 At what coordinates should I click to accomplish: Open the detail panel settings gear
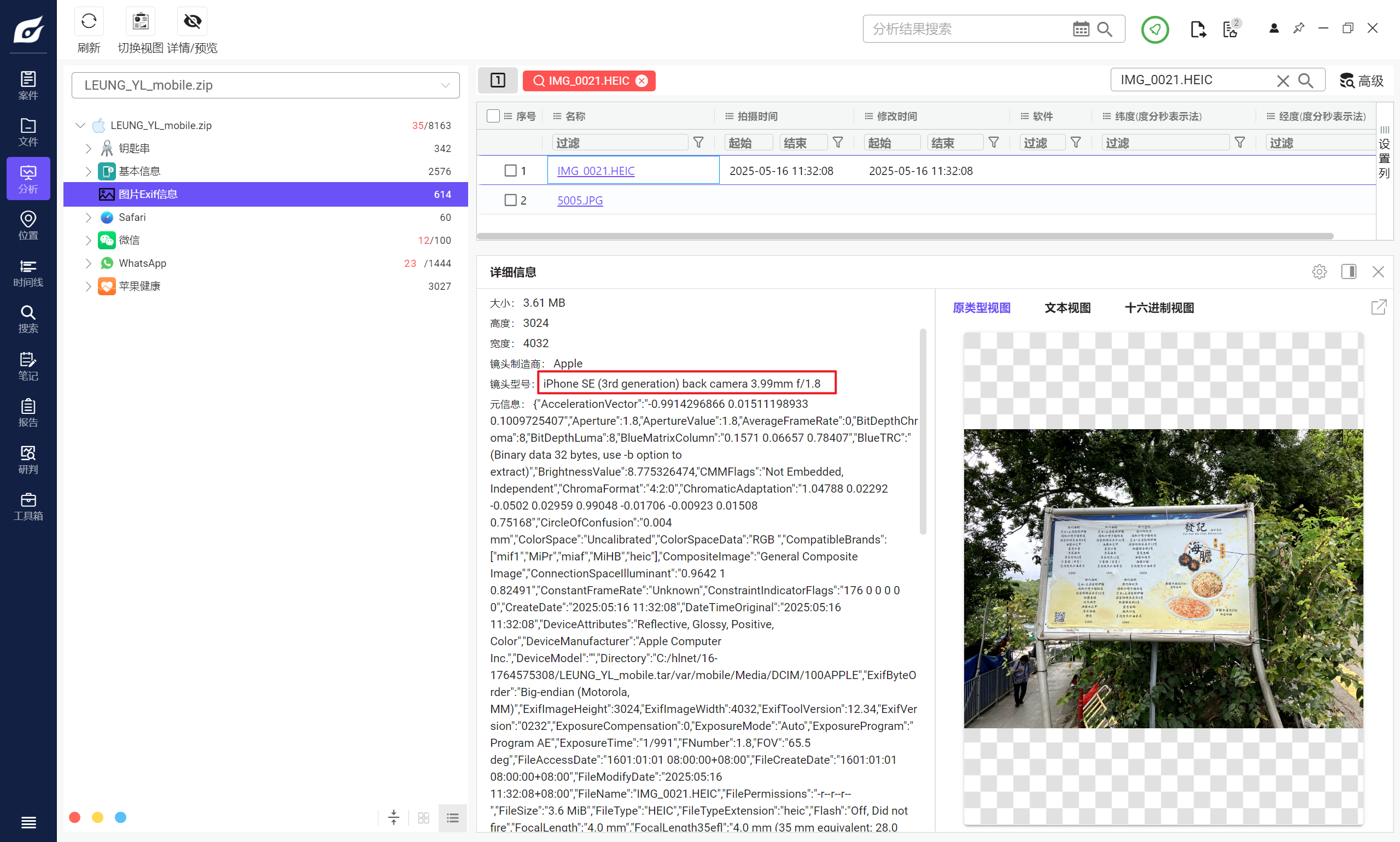coord(1319,272)
